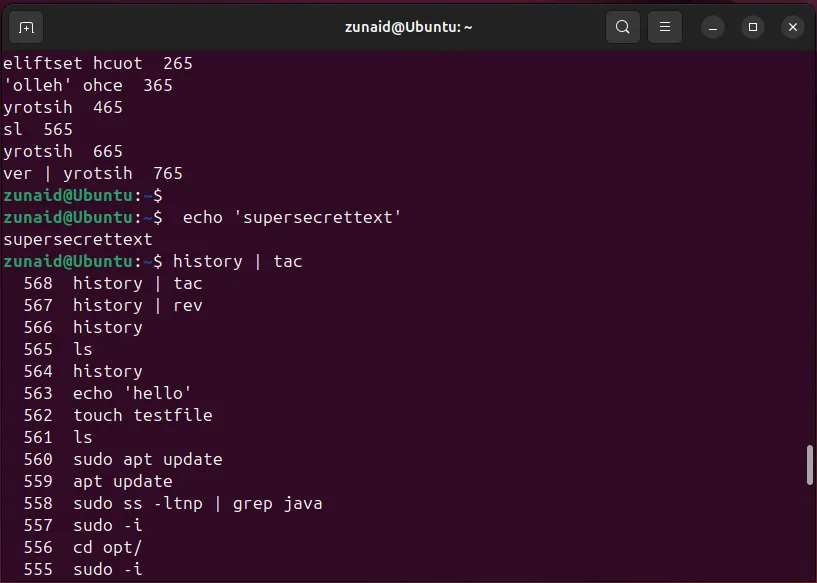Minimize the terminal window
This screenshot has width=817, height=583.
713,27
